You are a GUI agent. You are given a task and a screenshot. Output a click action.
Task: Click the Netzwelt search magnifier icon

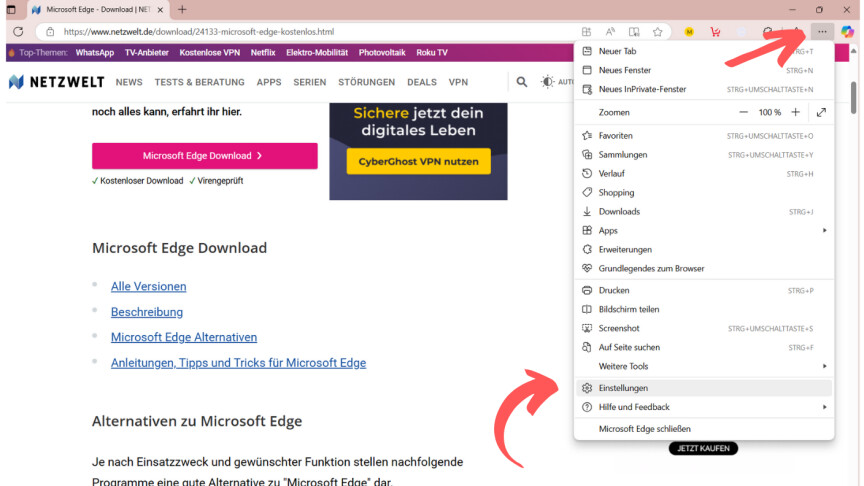tap(521, 82)
